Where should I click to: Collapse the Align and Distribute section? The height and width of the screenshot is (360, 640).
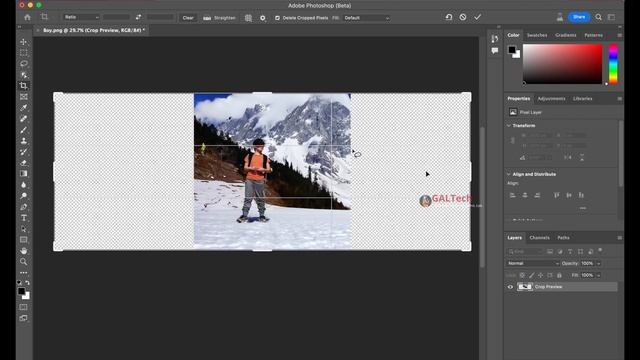point(509,174)
